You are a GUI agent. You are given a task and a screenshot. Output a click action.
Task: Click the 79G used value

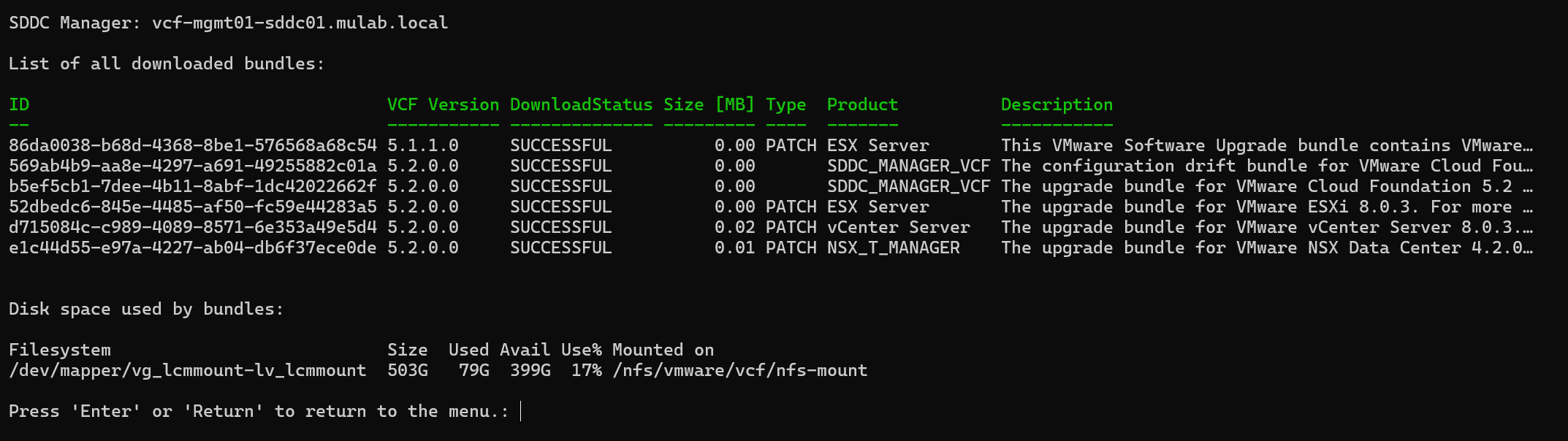pos(474,370)
